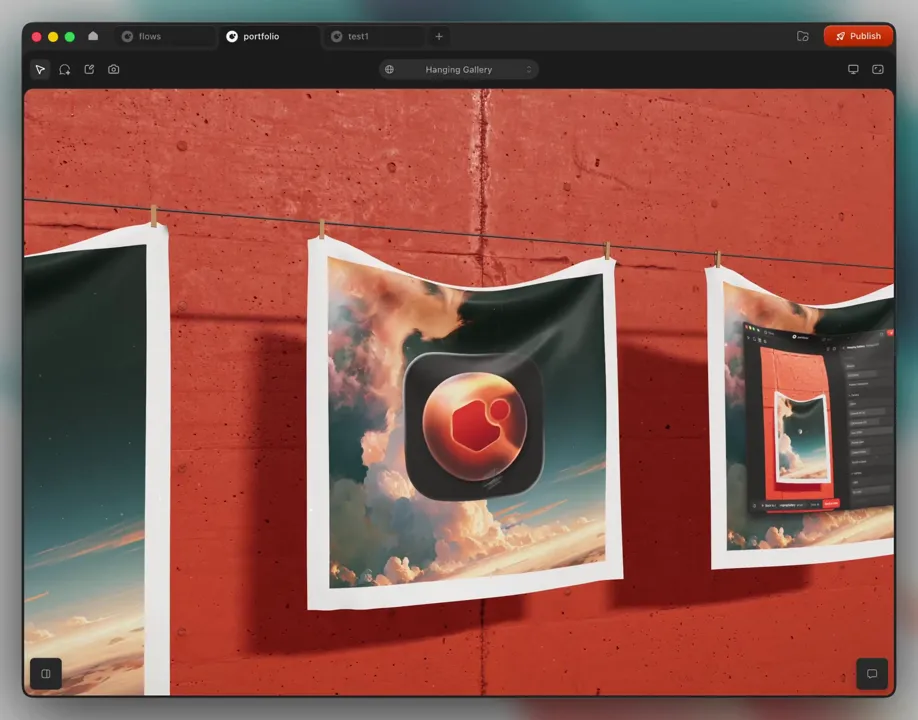918x720 pixels.
Task: Select the portfolio tab
Action: point(269,36)
